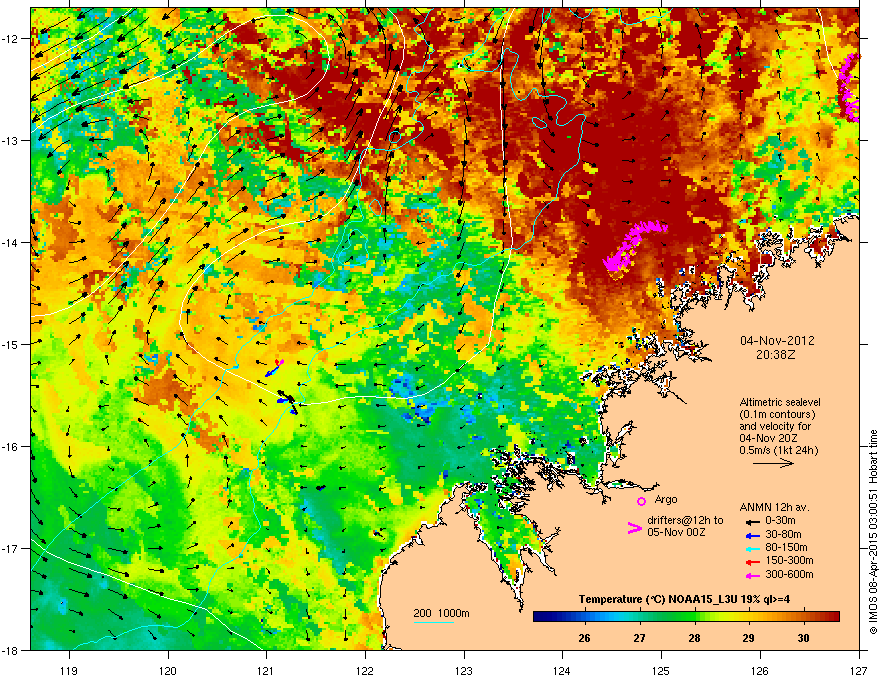Click the time label 20:38Z
The width and height of the screenshot is (880, 680).
pos(776,355)
